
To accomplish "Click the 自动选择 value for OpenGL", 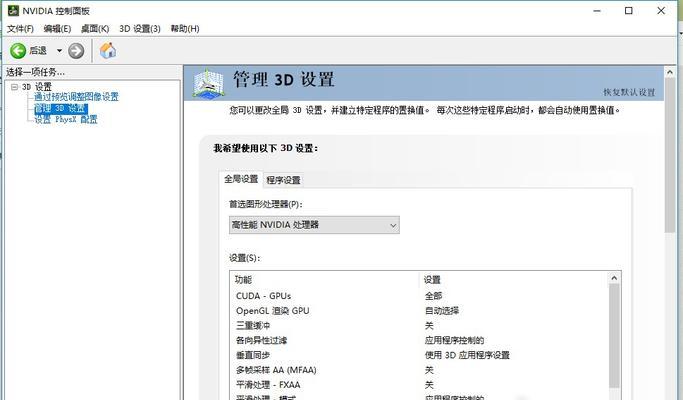I will [442, 311].
